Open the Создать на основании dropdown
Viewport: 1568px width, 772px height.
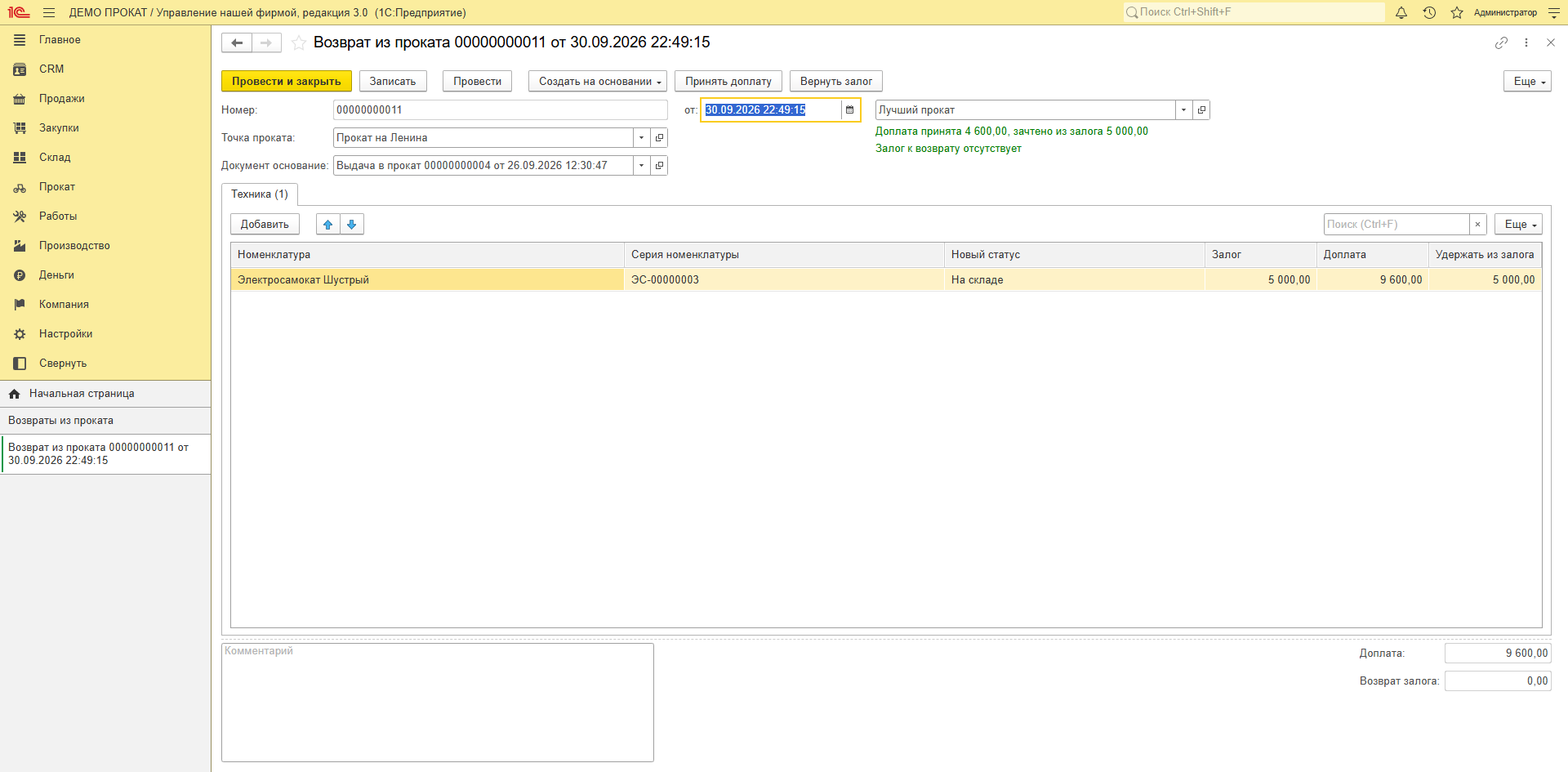[598, 81]
